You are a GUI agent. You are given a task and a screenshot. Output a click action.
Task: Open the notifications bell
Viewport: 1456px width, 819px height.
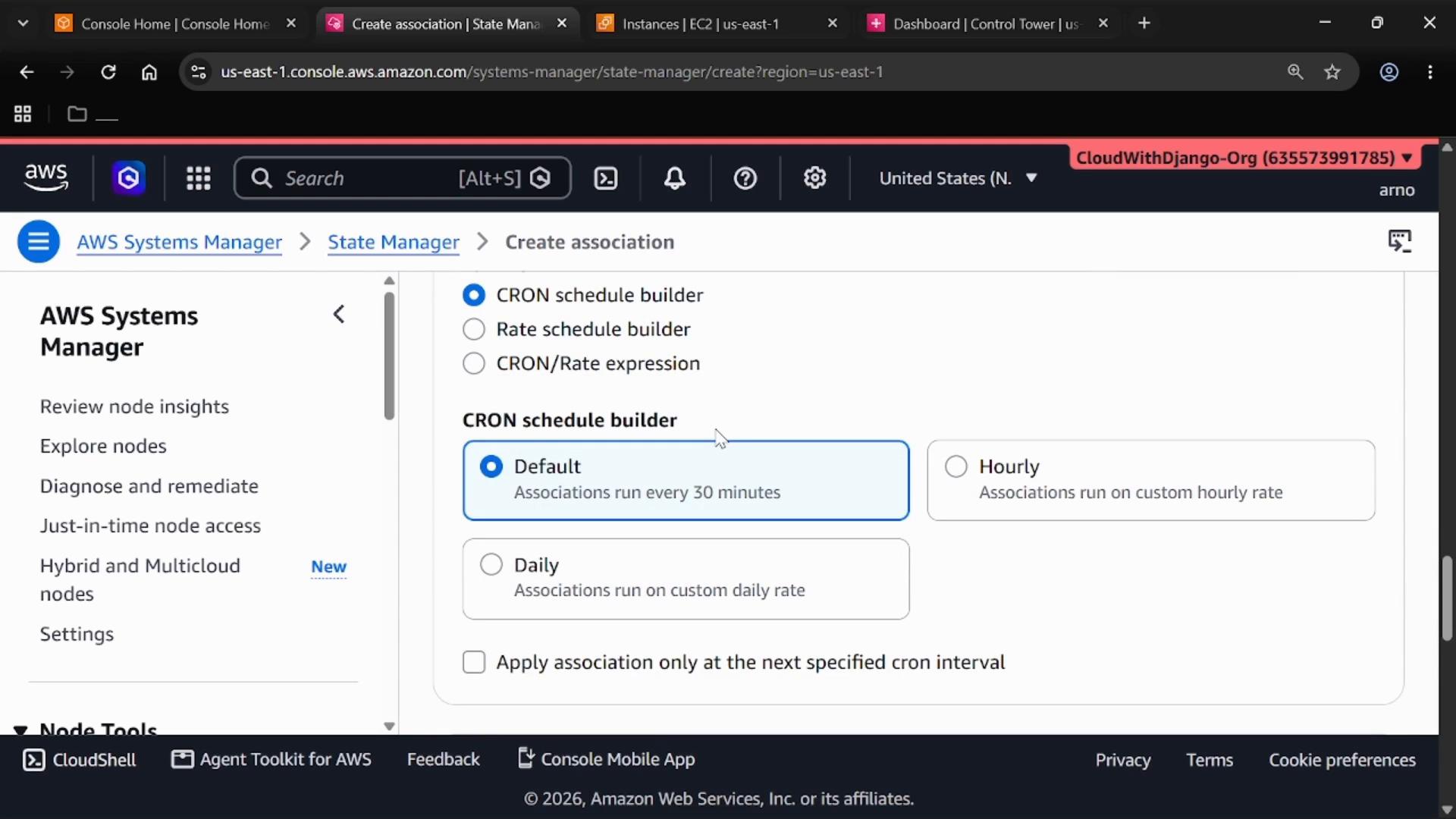point(675,178)
